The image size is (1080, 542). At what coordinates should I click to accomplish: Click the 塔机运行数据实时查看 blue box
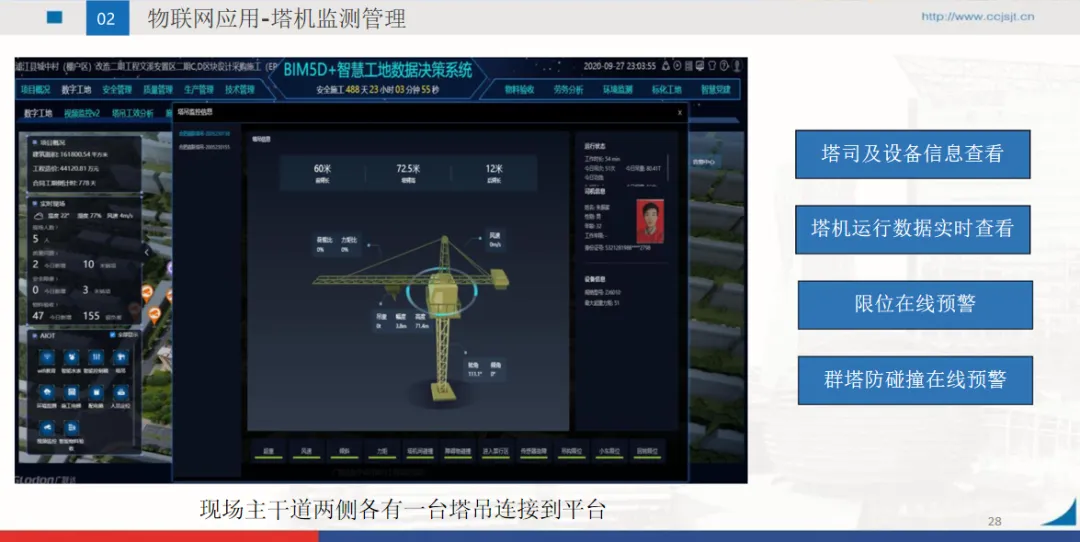913,229
